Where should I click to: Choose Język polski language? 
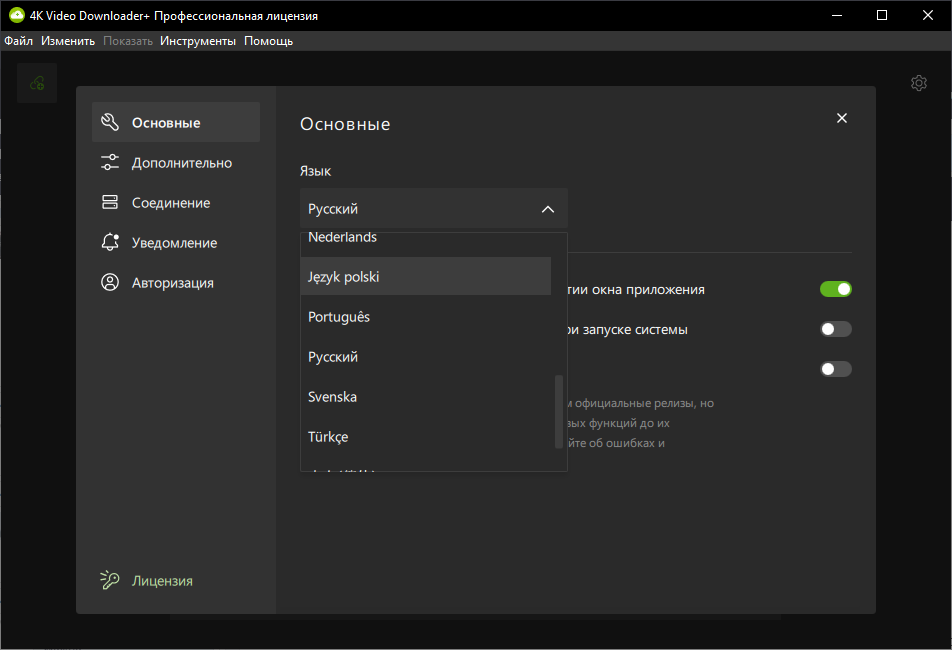pos(426,276)
